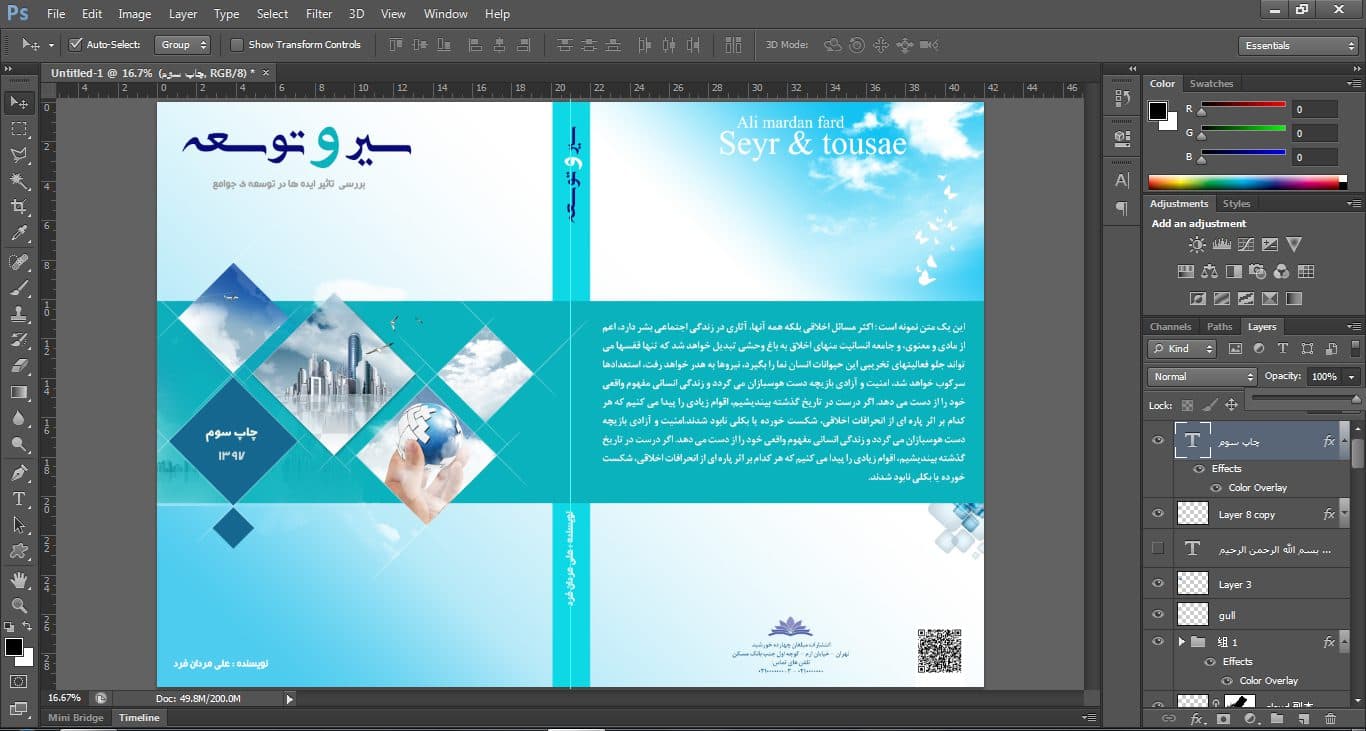Select the Zoom tool in the toolbar
The image size is (1366, 731).
click(x=19, y=605)
